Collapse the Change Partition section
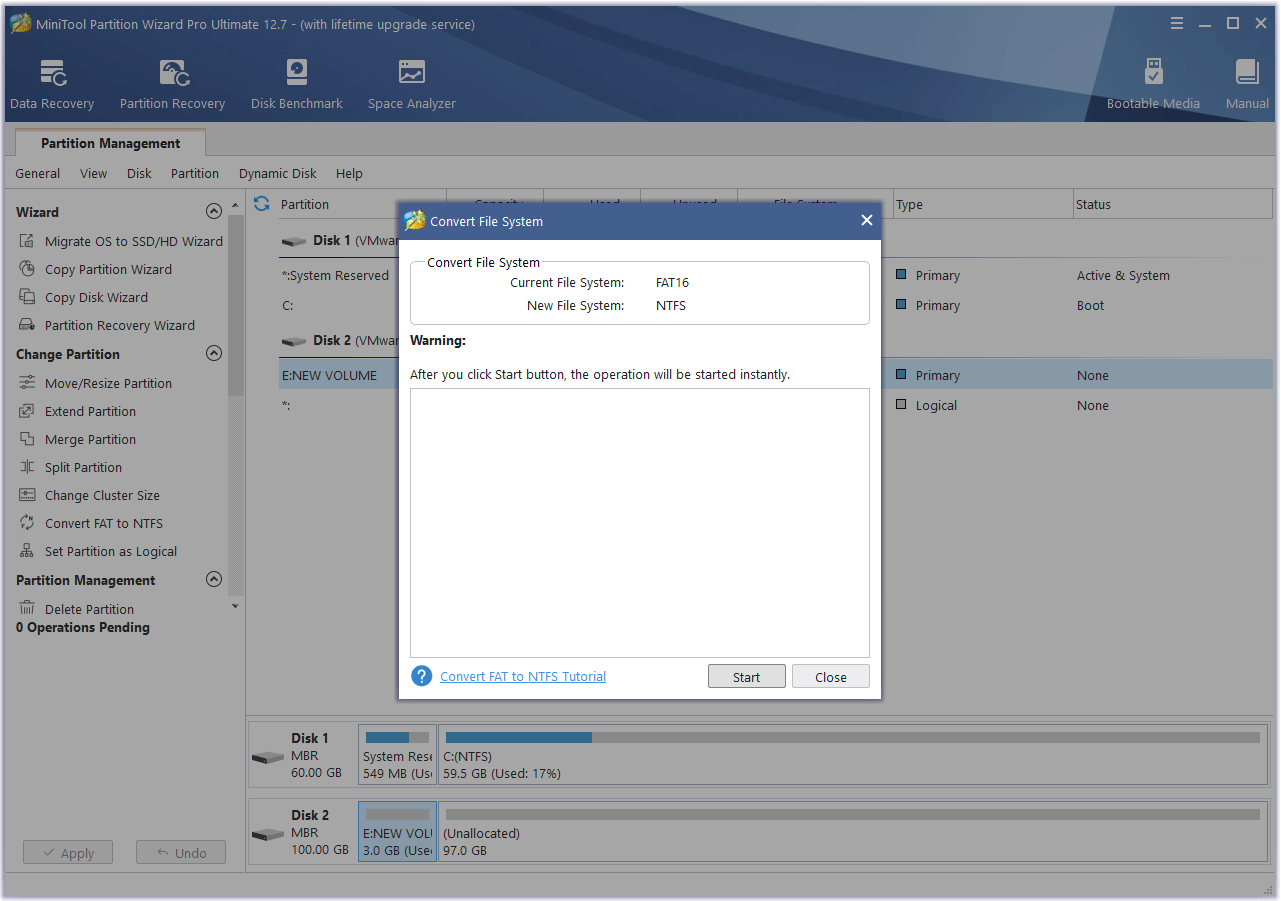Image resolution: width=1281 pixels, height=901 pixels. point(213,354)
